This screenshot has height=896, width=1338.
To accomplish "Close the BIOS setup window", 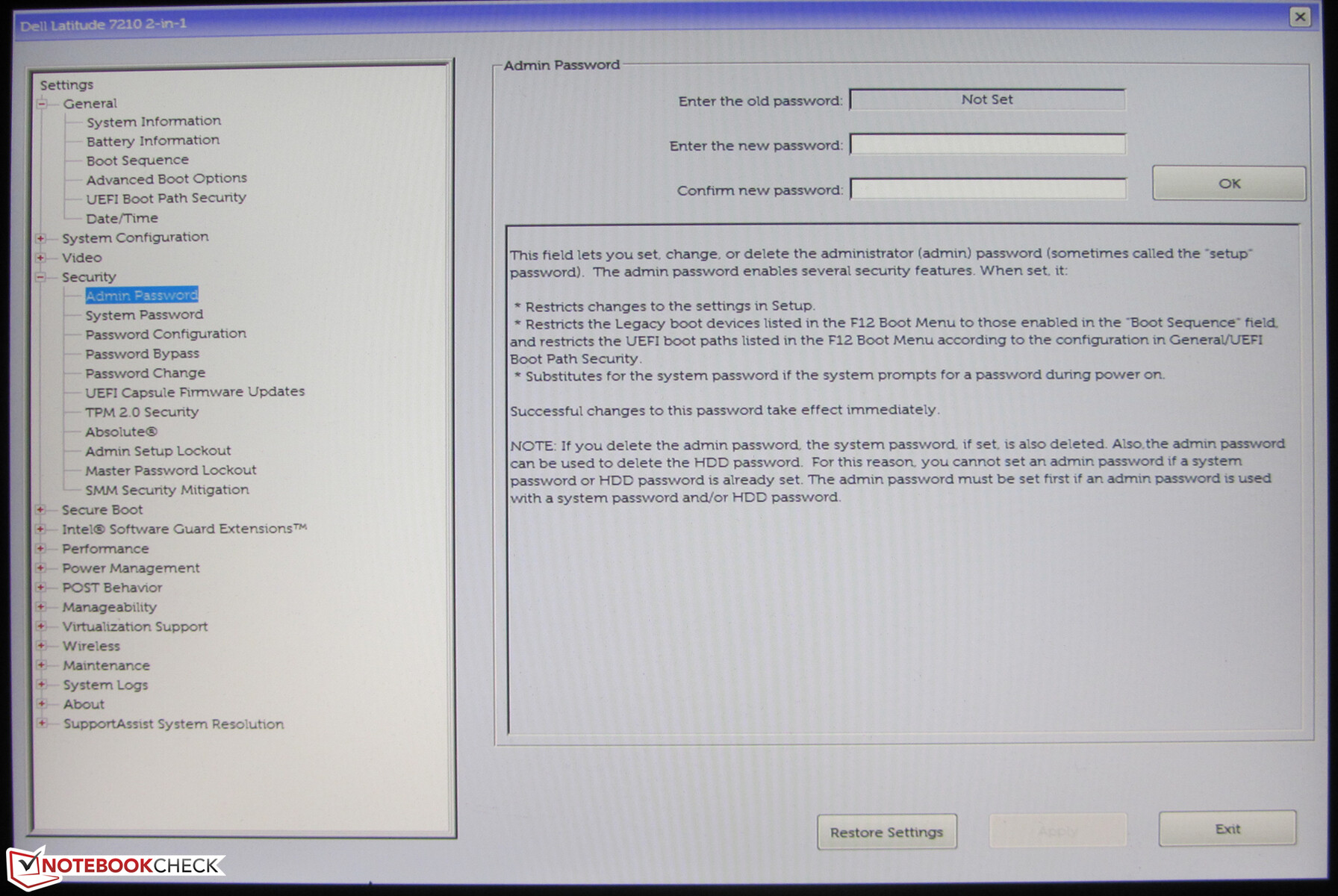I will pyautogui.click(x=1300, y=16).
